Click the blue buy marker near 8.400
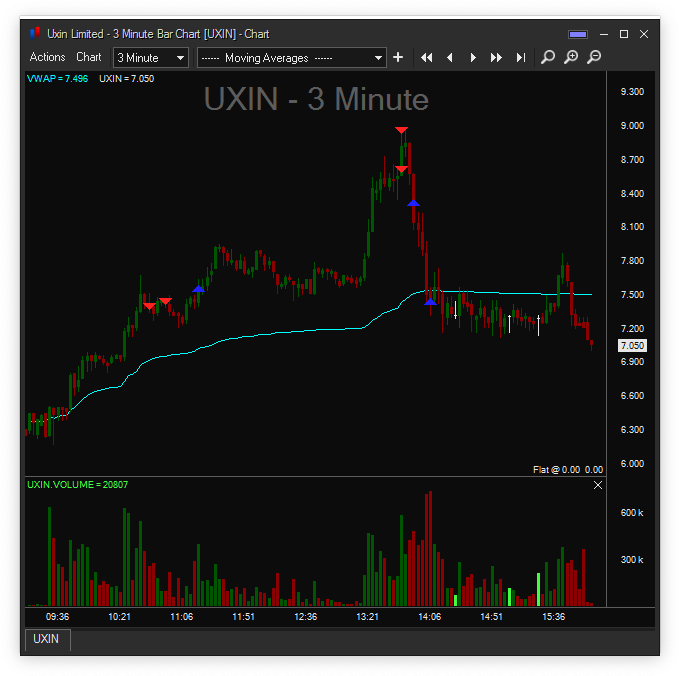This screenshot has width=679, height=676. coord(414,203)
